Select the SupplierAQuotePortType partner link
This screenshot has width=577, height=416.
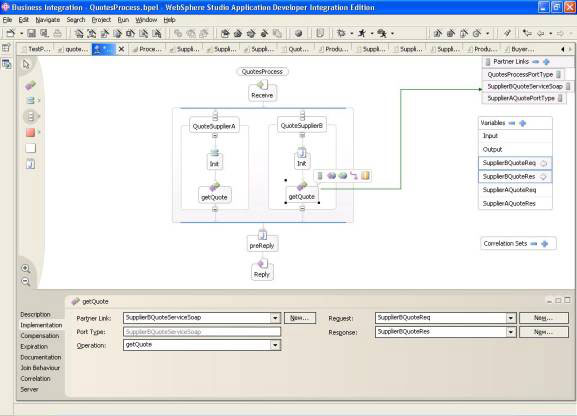[x=524, y=98]
